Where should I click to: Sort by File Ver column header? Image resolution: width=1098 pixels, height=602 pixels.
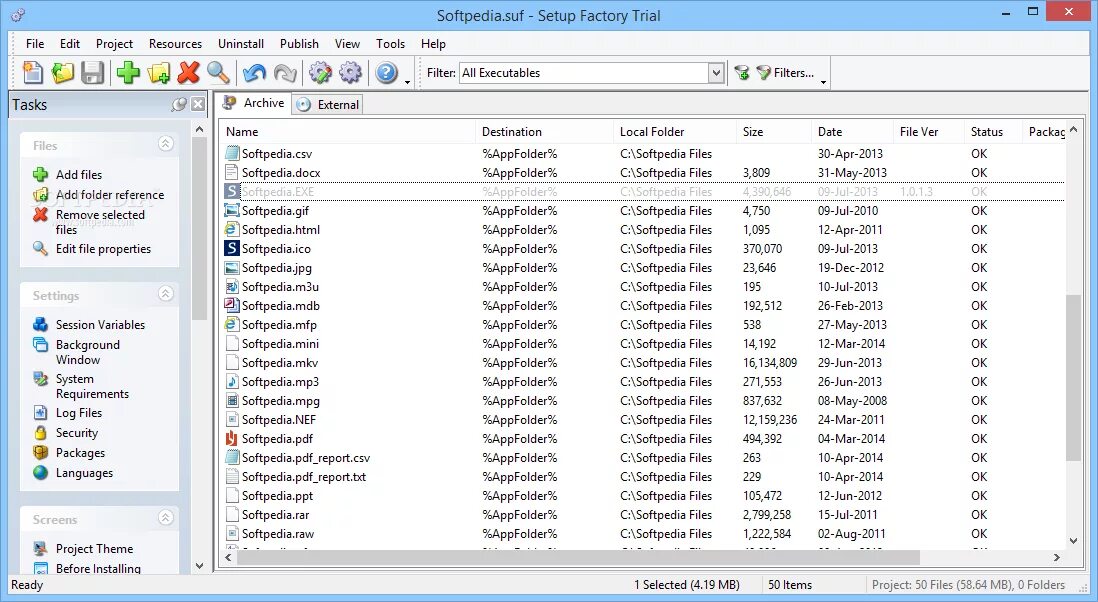[929, 132]
